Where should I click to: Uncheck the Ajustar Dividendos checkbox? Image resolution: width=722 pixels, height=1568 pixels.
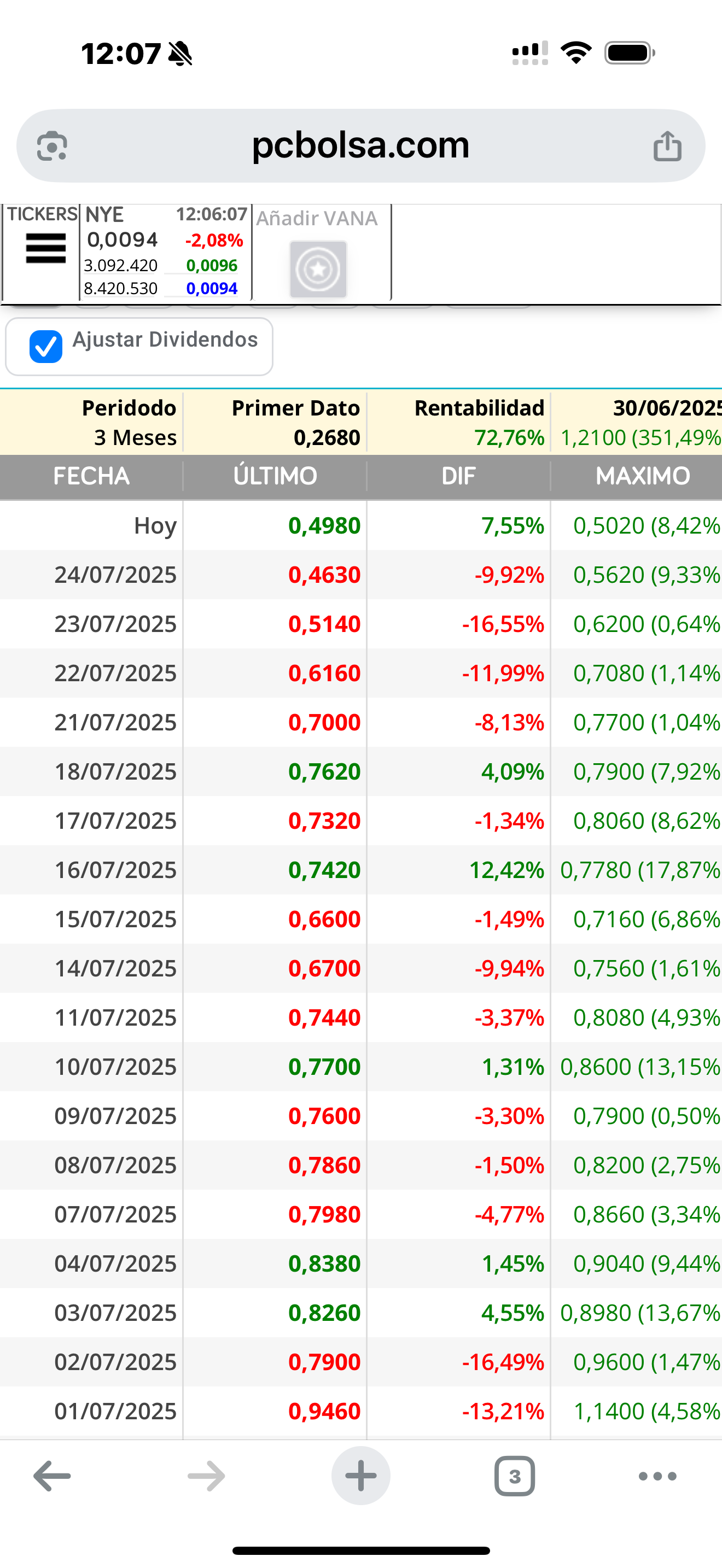click(x=45, y=346)
